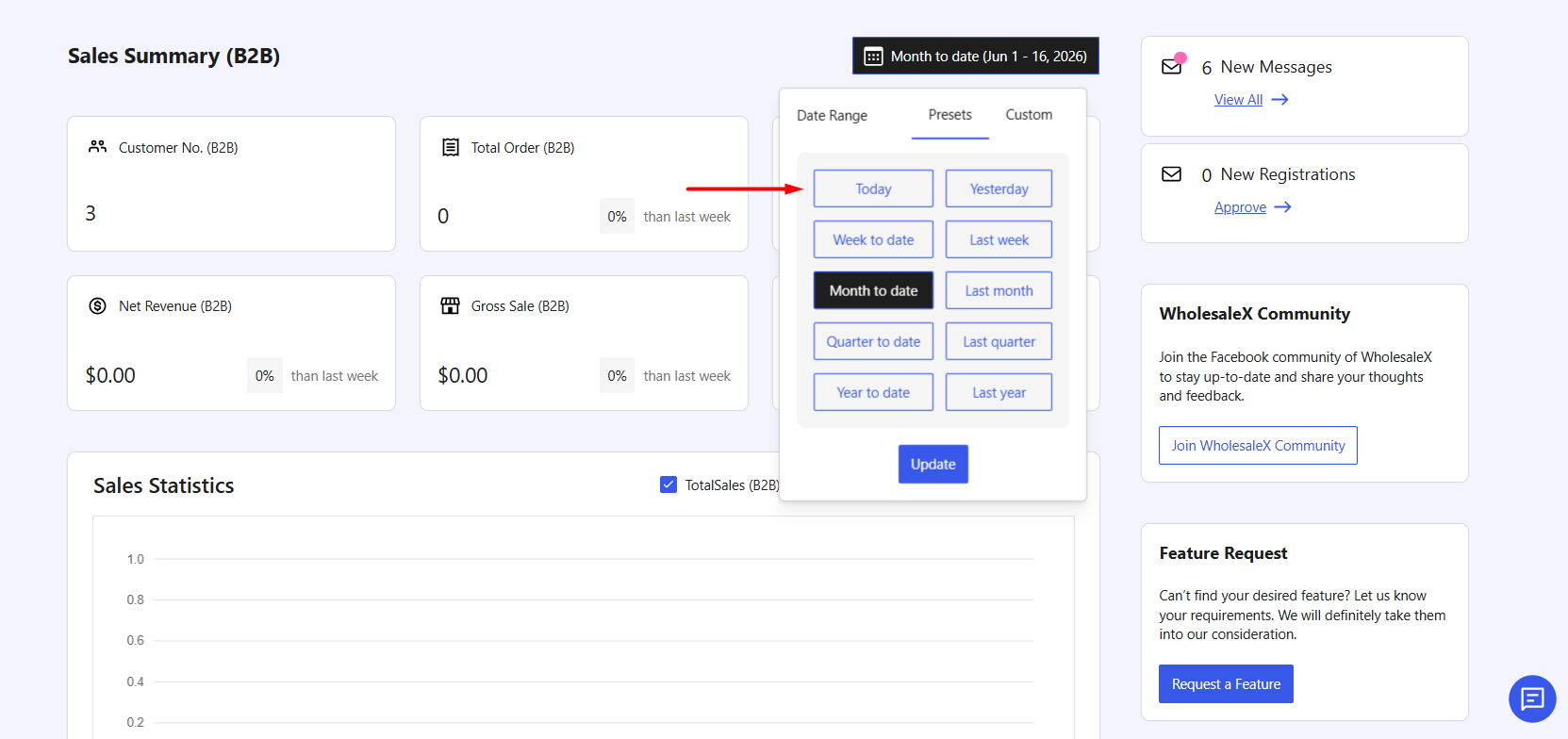The height and width of the screenshot is (739, 1568).
Task: Click the Approve registrations link
Action: [x=1240, y=207]
